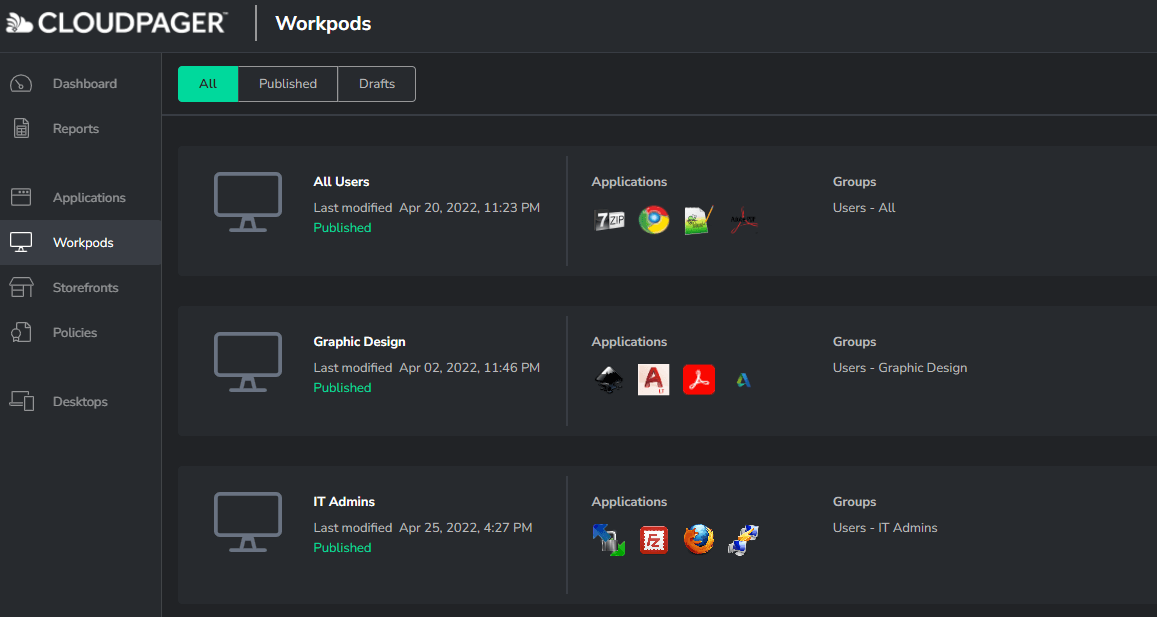Click the Firefox icon in IT Admins workpod
This screenshot has width=1157, height=617.
699,539
